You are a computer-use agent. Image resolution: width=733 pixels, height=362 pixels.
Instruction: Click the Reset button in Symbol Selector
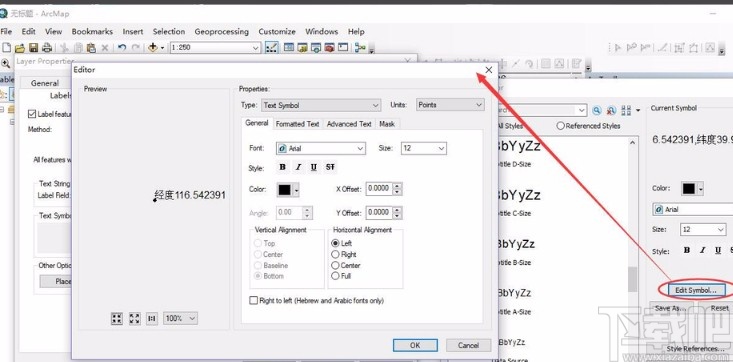pyautogui.click(x=719, y=308)
